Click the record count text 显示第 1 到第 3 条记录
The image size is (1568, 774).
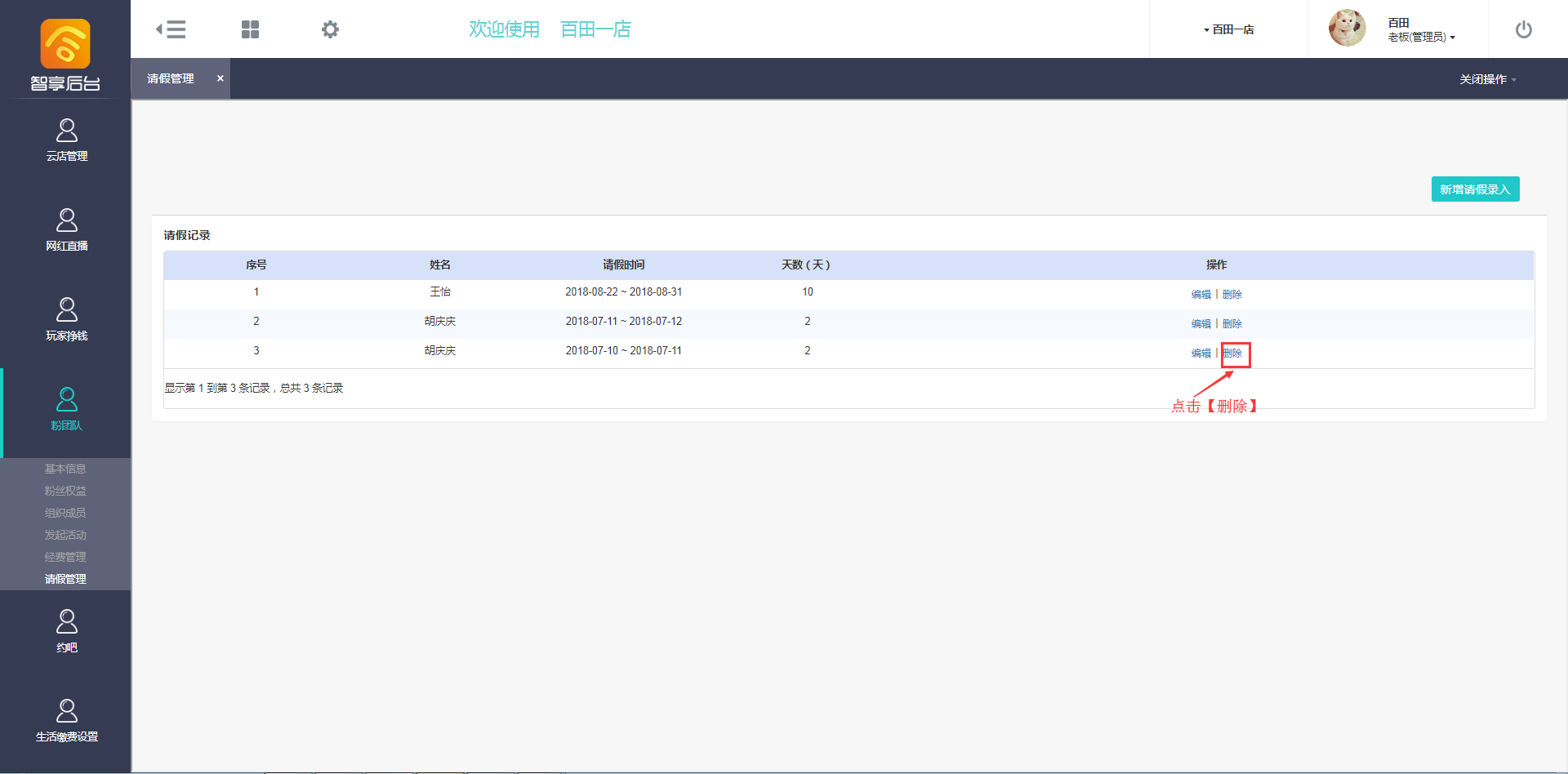coord(217,388)
